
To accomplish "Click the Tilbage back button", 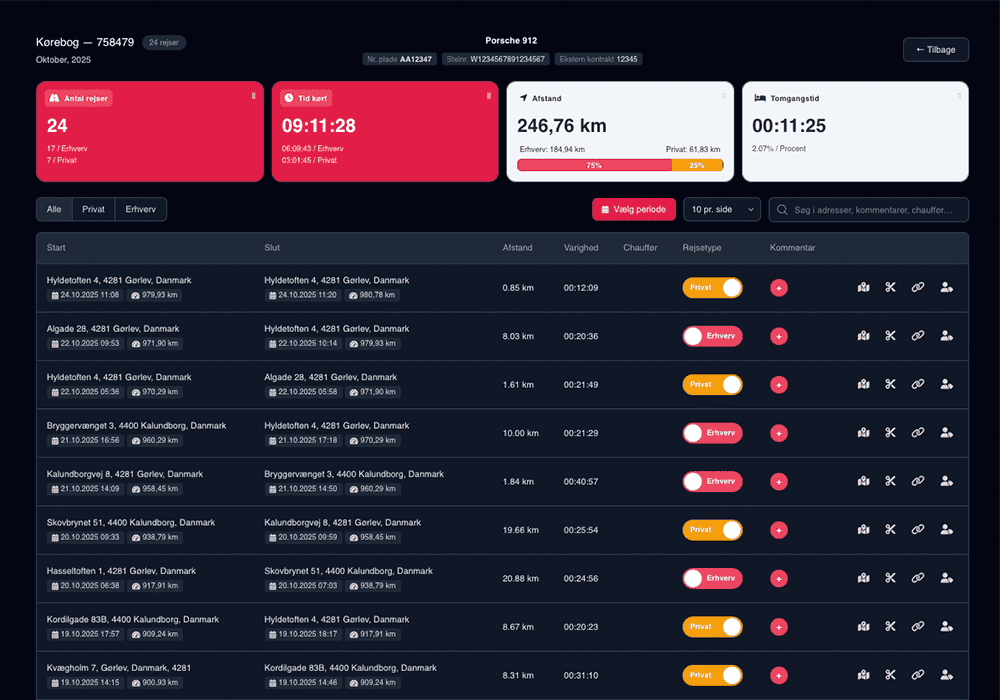I will (x=935, y=50).
